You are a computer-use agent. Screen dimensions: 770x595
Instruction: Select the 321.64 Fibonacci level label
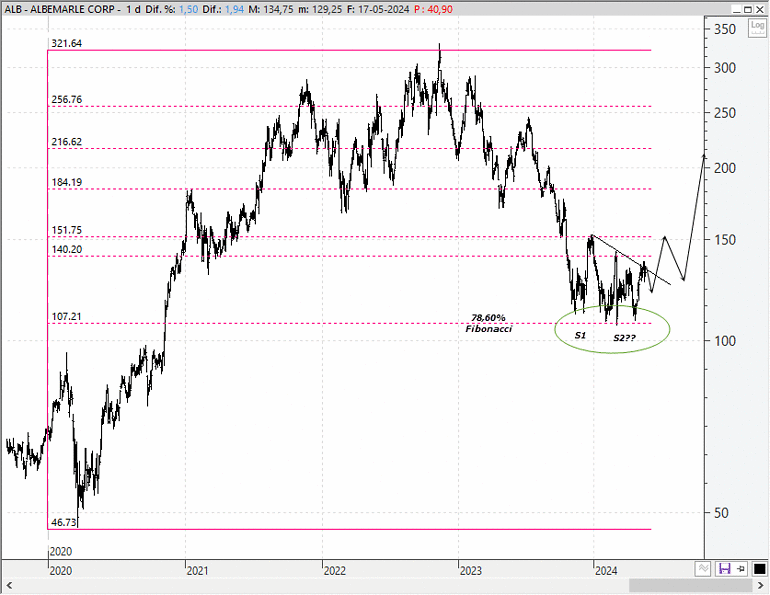point(66,43)
